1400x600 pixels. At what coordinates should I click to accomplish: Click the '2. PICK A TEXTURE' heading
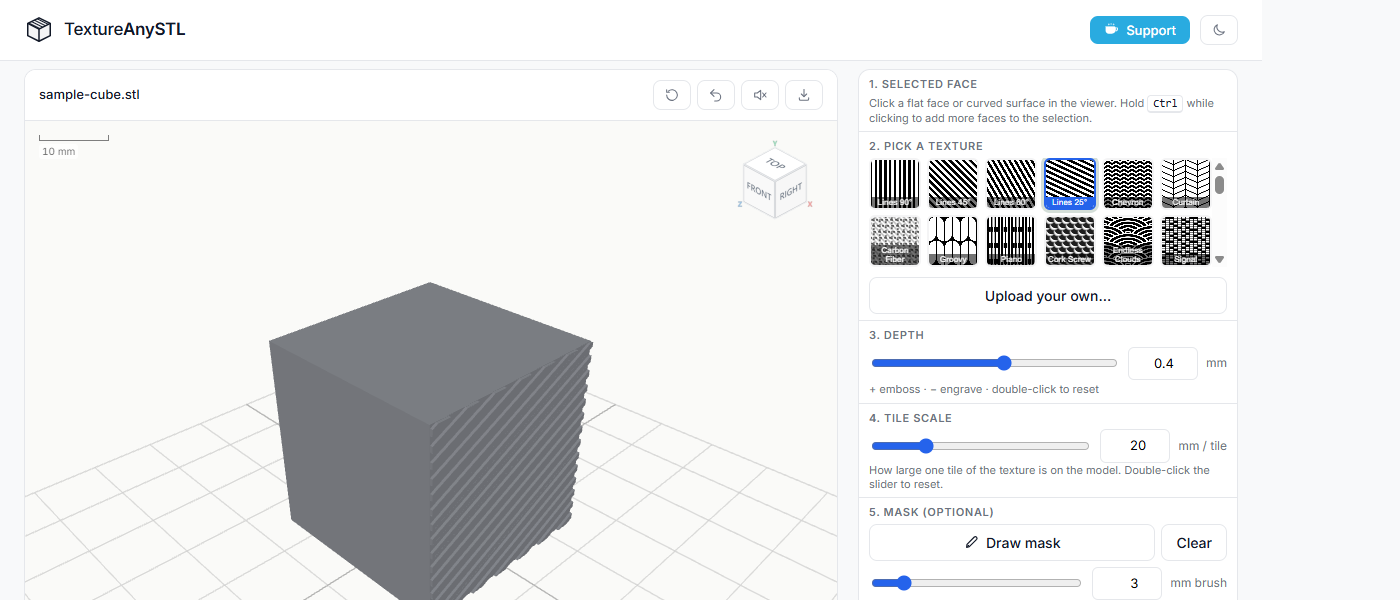pos(926,146)
